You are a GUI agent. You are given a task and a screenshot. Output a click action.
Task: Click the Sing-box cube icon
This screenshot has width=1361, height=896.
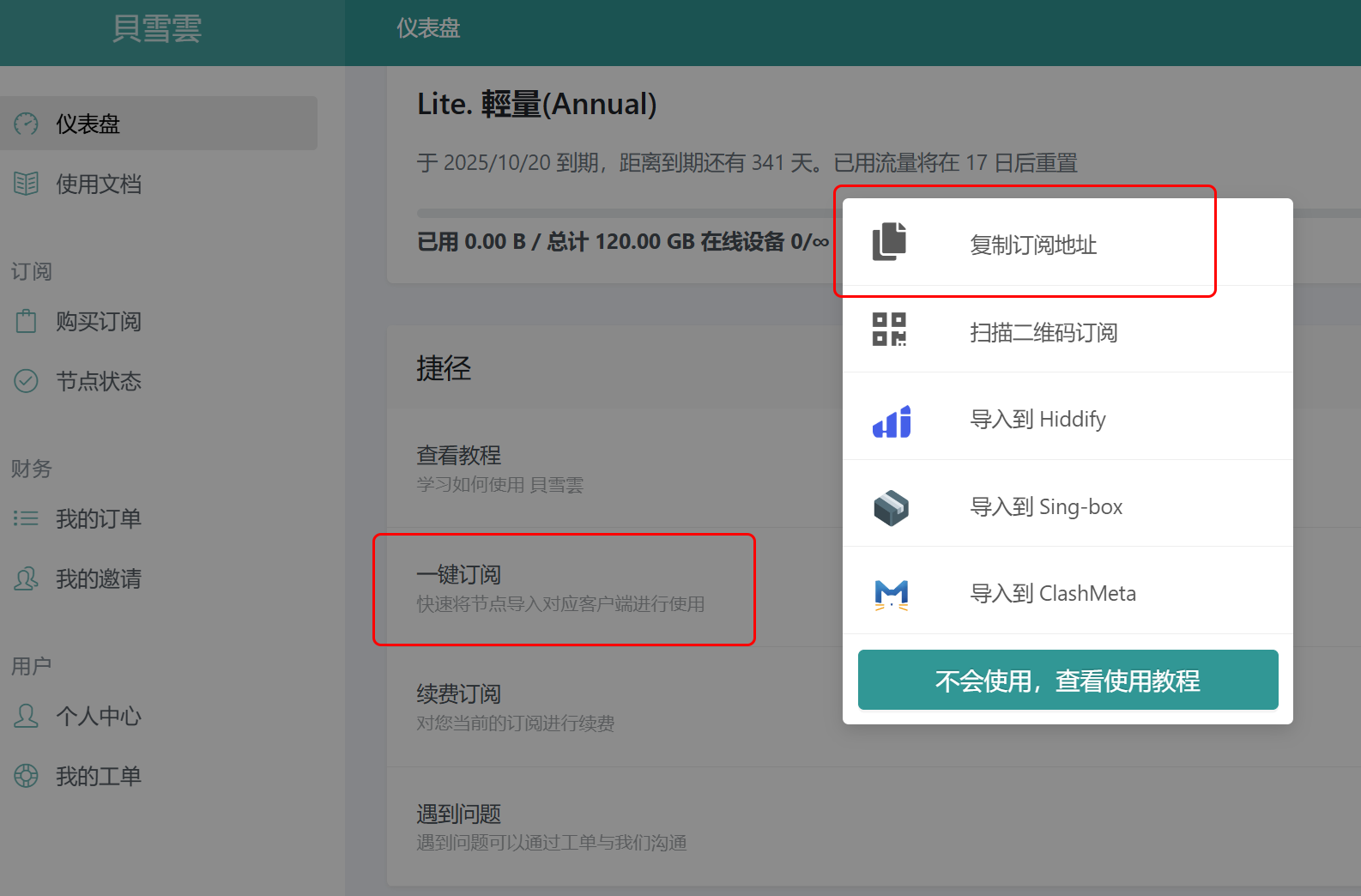892,507
